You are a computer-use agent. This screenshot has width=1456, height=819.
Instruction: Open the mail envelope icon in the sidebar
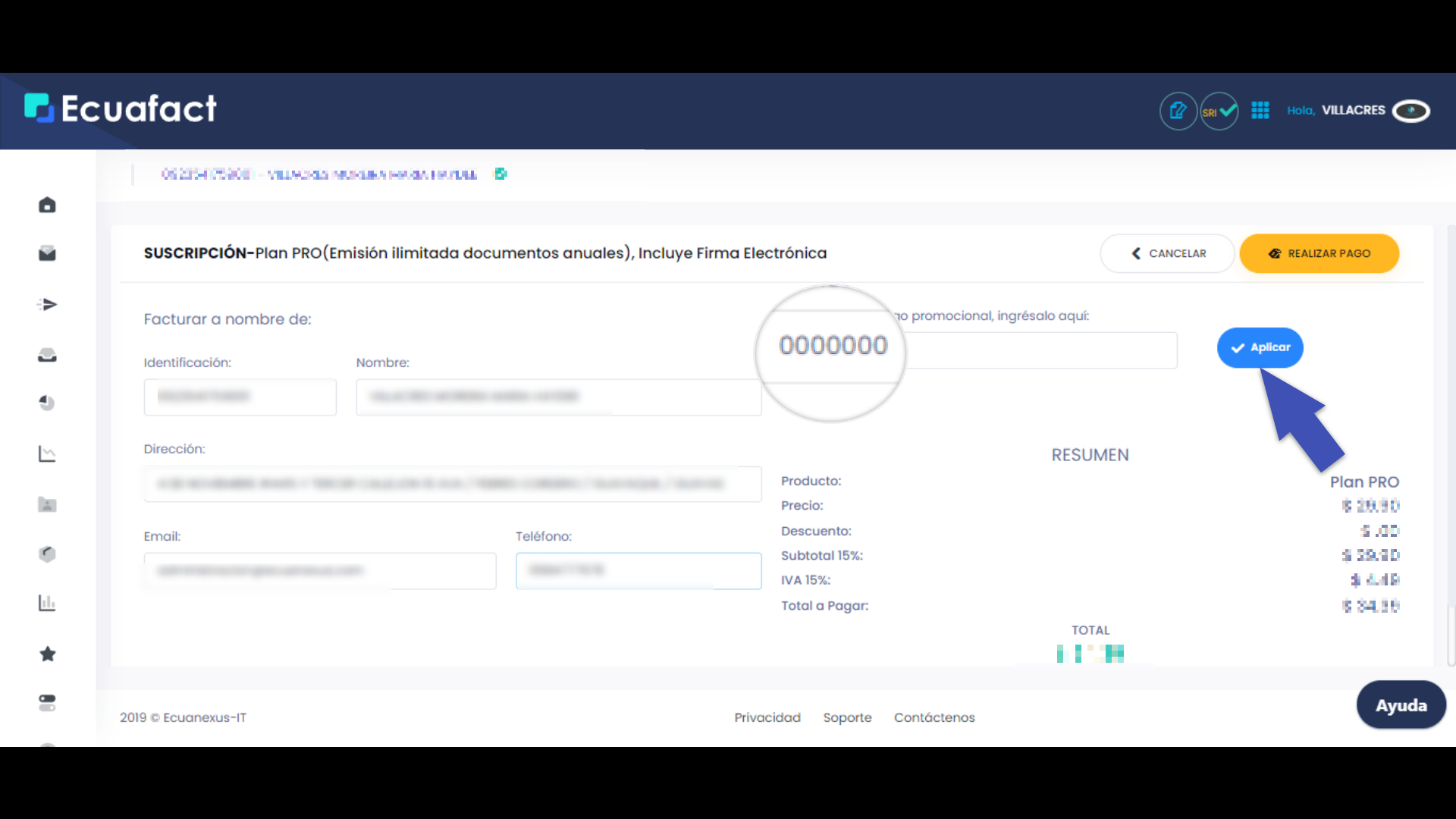tap(47, 253)
